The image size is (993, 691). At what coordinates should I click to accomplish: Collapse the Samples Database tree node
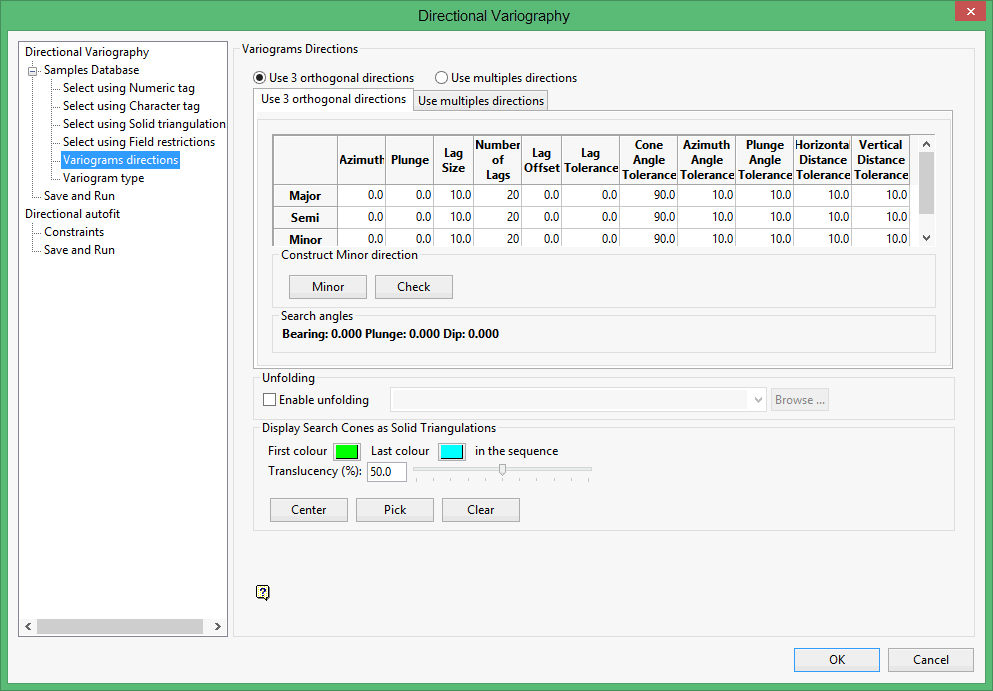(x=32, y=70)
